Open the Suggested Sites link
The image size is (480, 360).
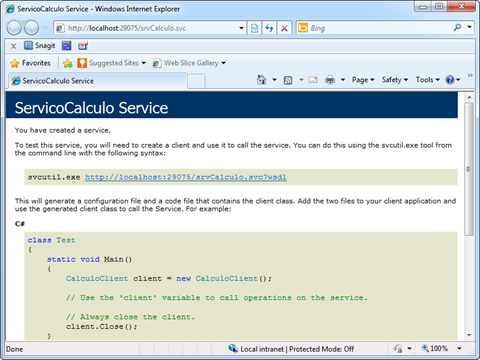(x=112, y=63)
